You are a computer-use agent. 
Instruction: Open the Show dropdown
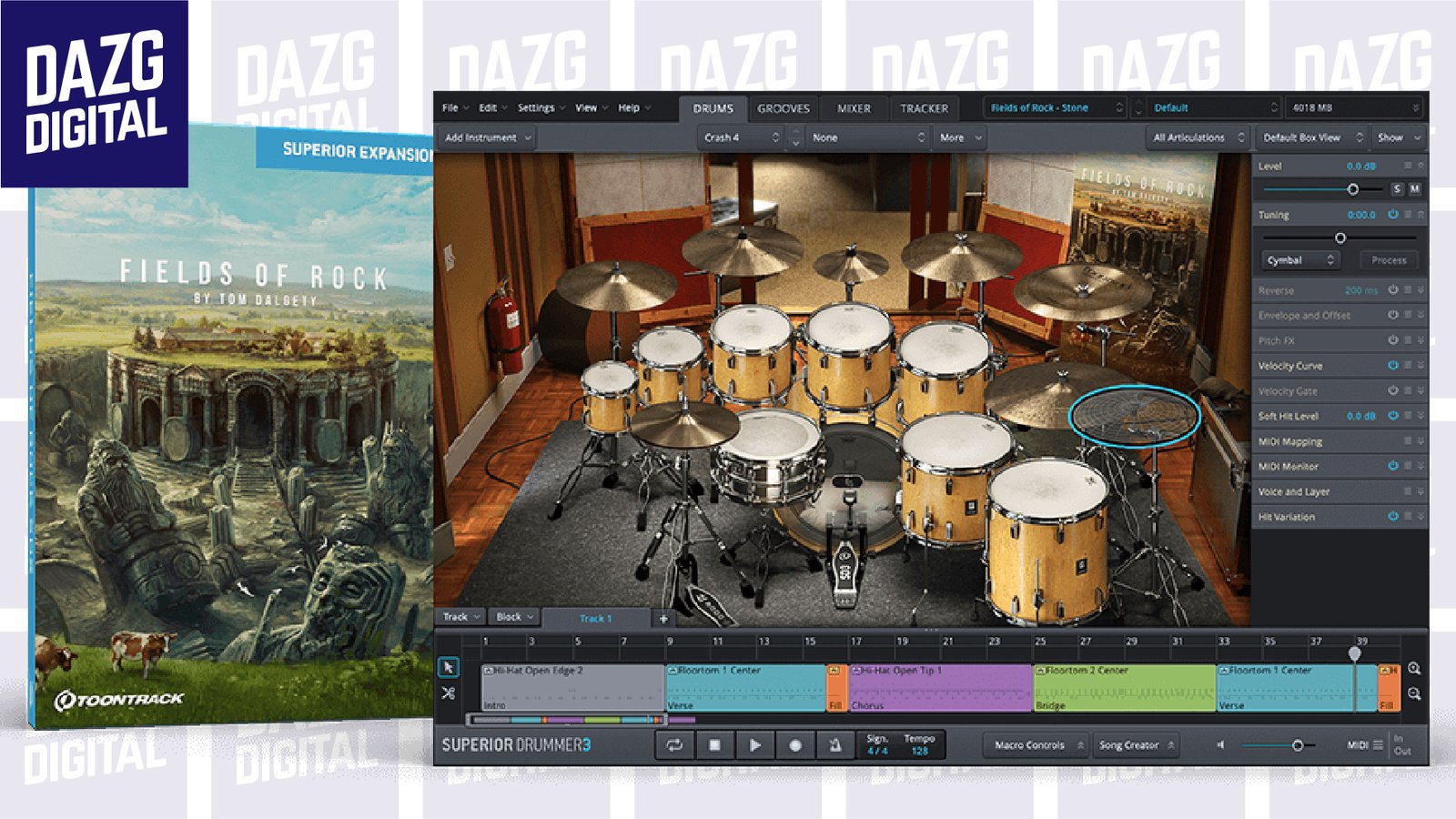(1398, 137)
